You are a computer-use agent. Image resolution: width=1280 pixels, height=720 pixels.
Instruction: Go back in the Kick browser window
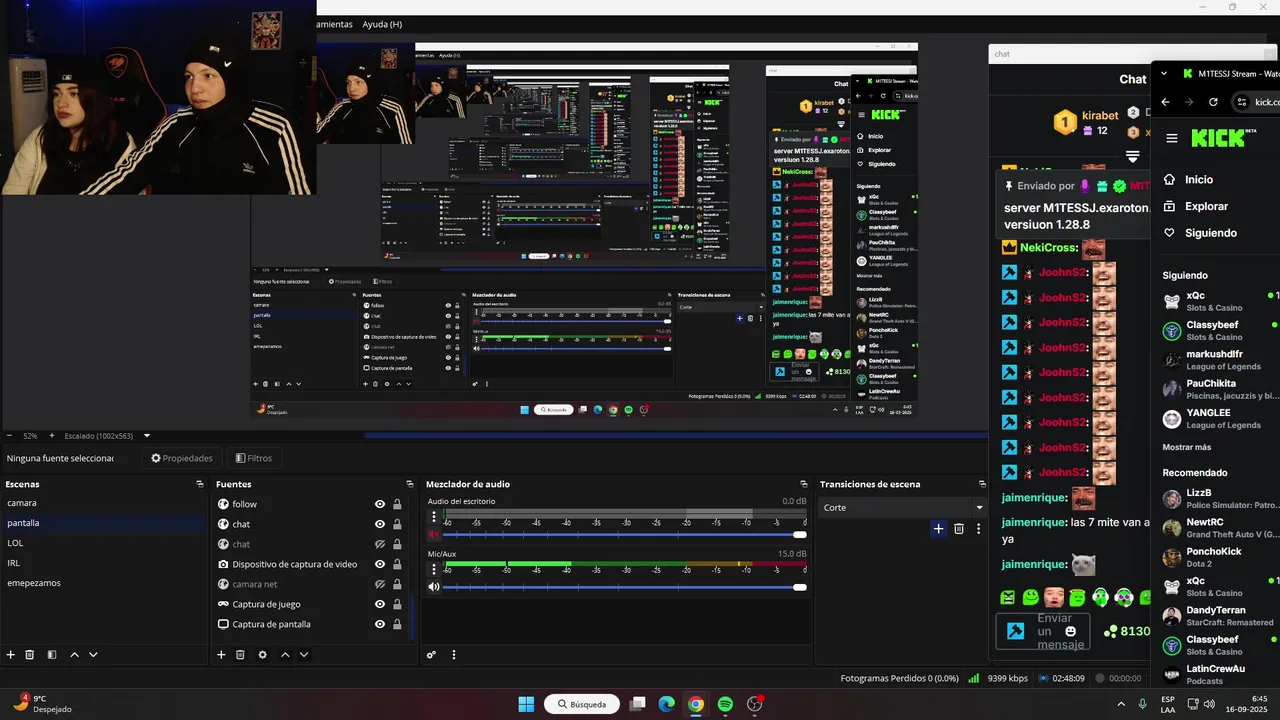[1165, 102]
